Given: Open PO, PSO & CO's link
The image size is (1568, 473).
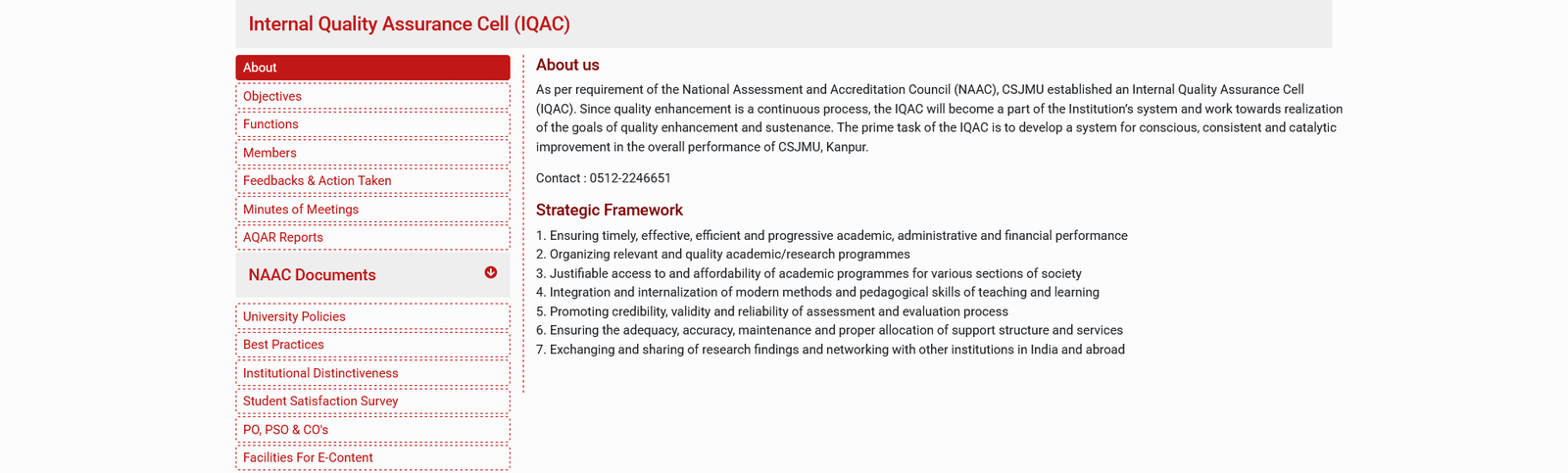Looking at the screenshot, I should click(285, 430).
